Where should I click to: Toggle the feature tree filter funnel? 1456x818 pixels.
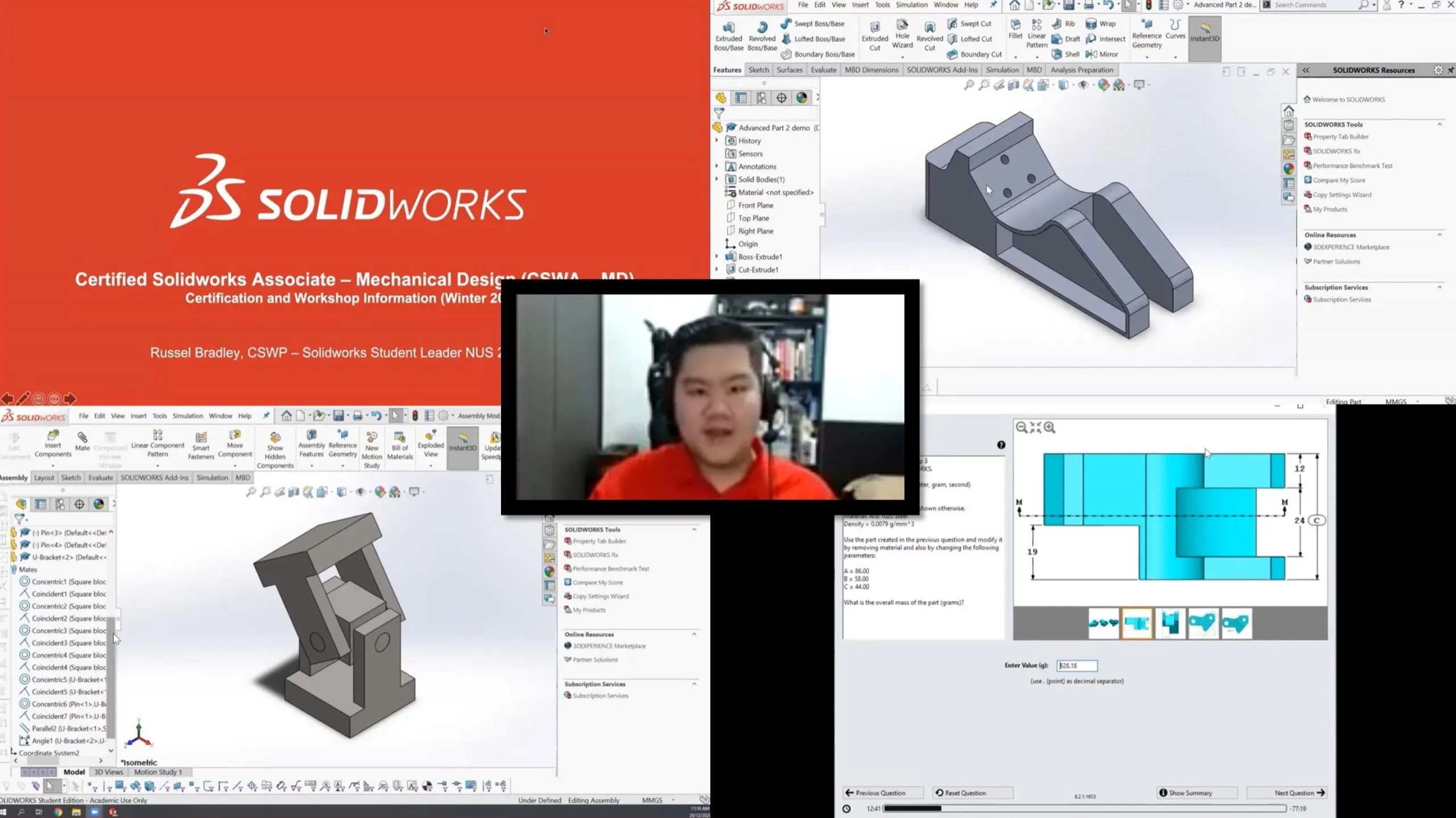(719, 113)
